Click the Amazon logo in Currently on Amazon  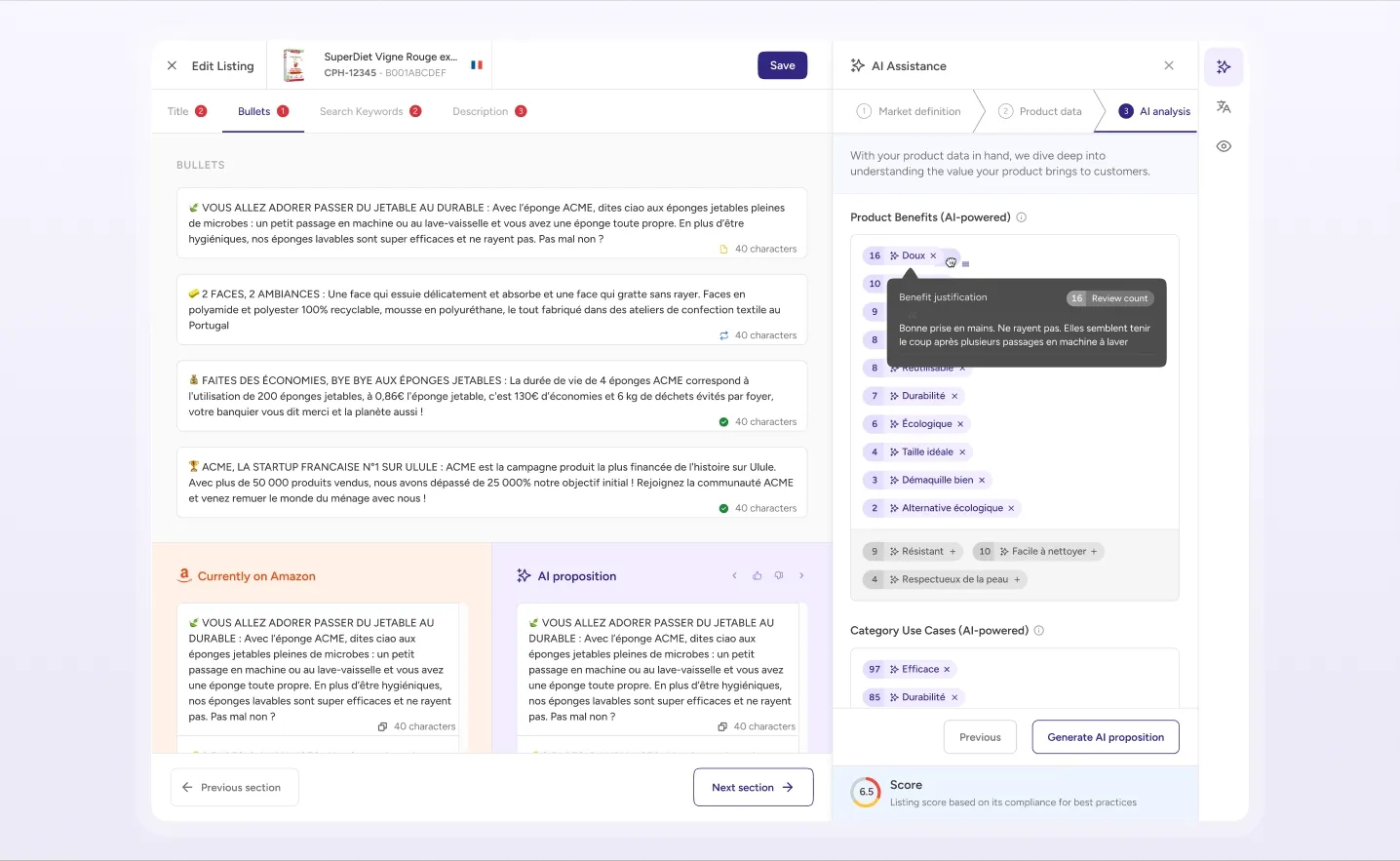(x=184, y=575)
